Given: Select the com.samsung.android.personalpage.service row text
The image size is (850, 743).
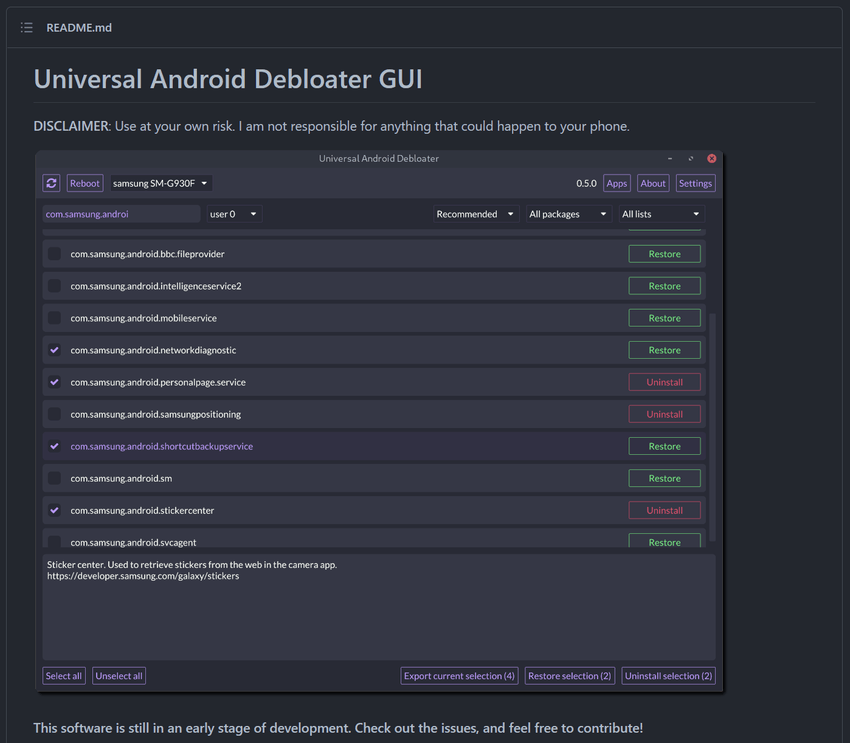Looking at the screenshot, I should pos(158,382).
